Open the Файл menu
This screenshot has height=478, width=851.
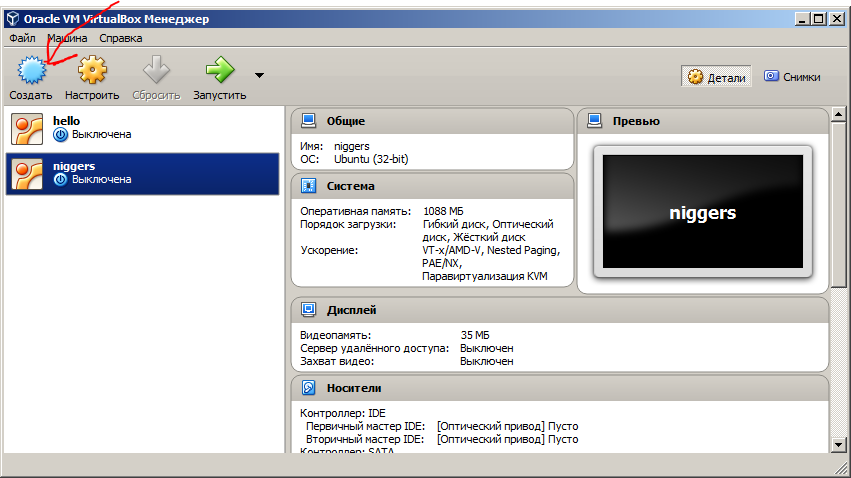tap(22, 38)
